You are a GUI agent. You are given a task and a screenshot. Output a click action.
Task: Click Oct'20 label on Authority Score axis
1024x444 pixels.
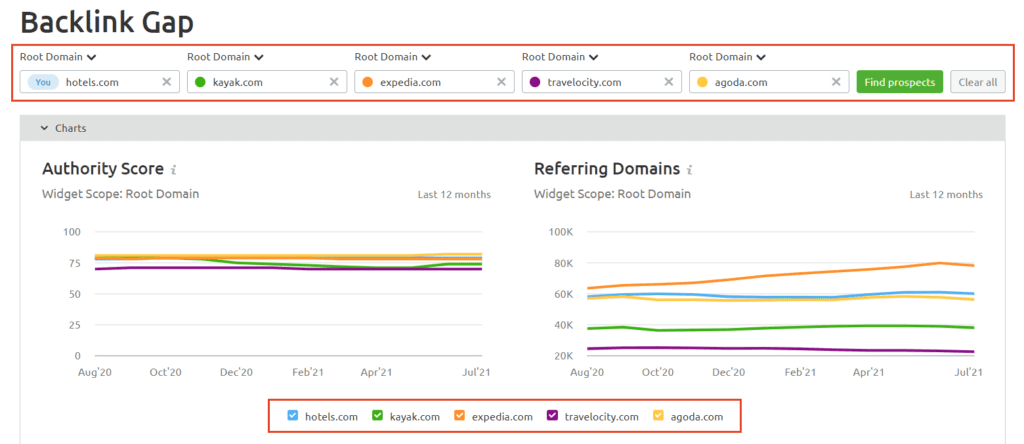pyautogui.click(x=166, y=372)
